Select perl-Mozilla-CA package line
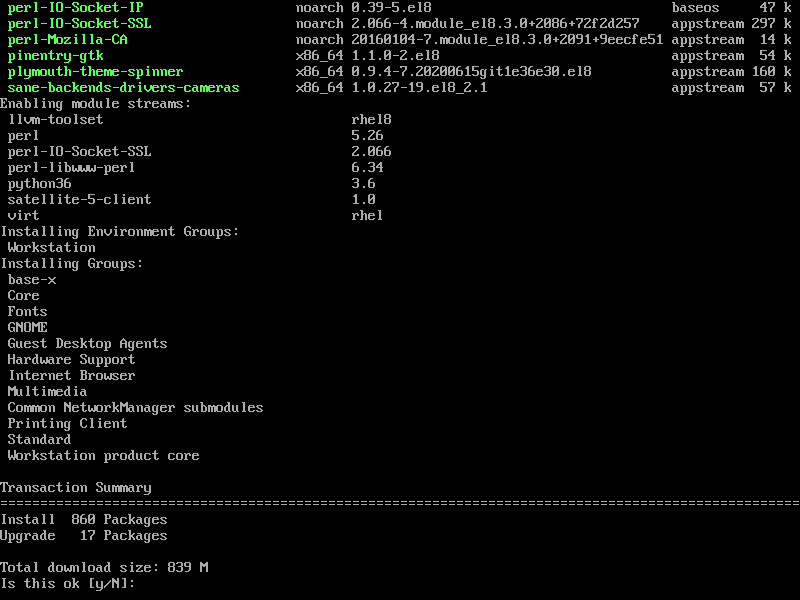This screenshot has height=600, width=800. (x=67, y=39)
